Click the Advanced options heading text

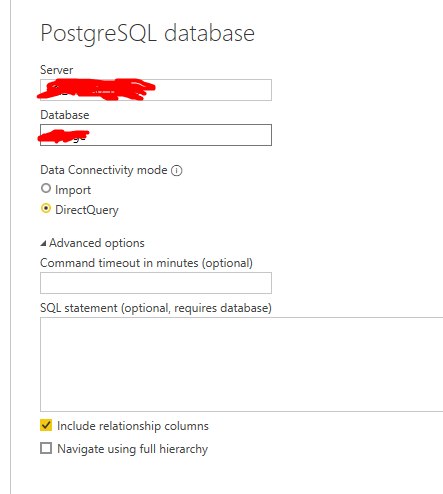coord(97,243)
